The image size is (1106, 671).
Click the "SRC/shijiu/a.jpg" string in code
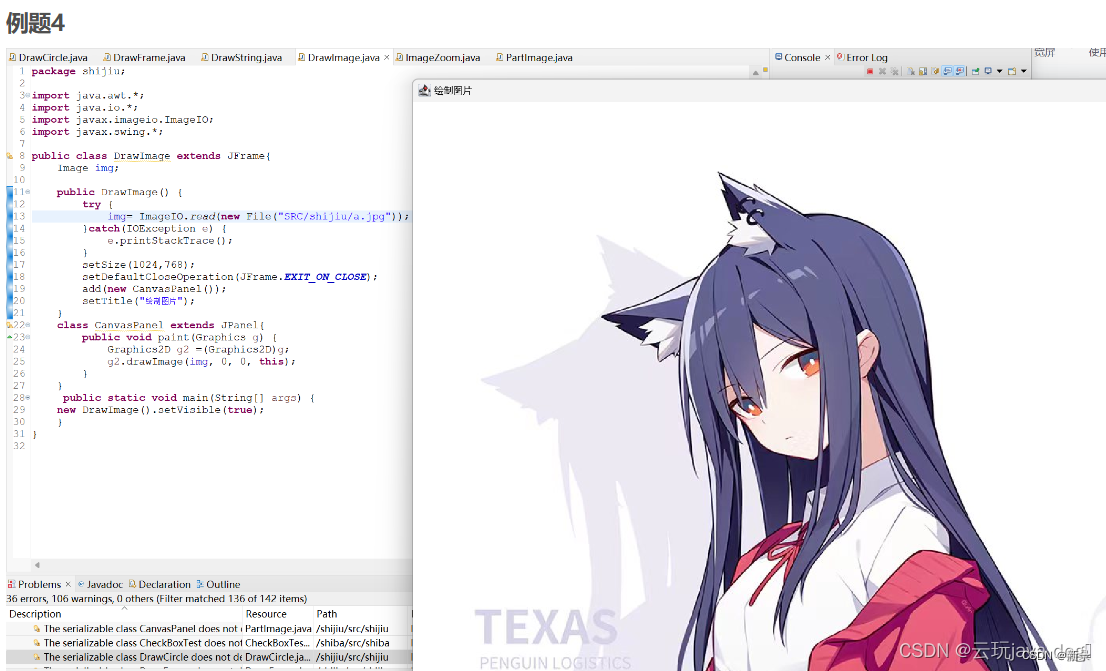(x=335, y=217)
